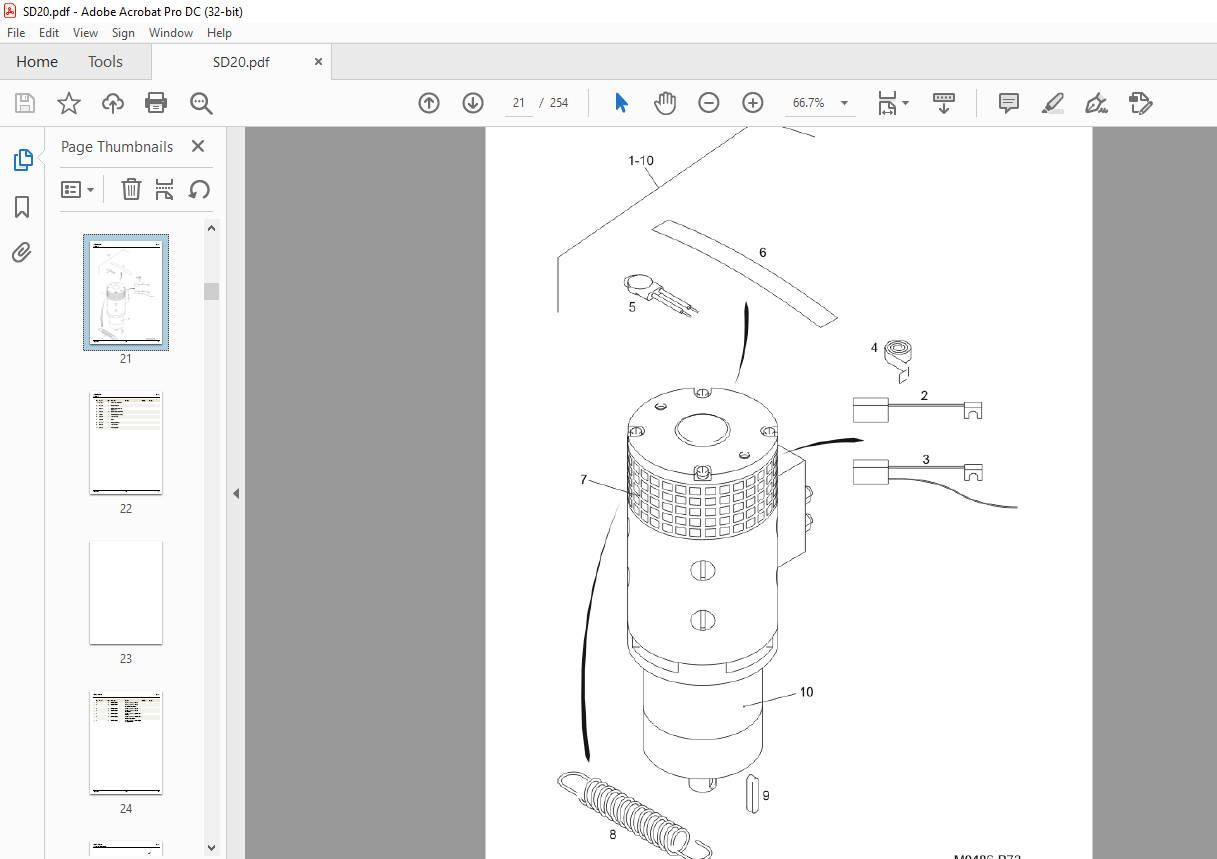Select the page 23 blank thumbnail
Viewport: 1217px width, 859px height.
(126, 593)
